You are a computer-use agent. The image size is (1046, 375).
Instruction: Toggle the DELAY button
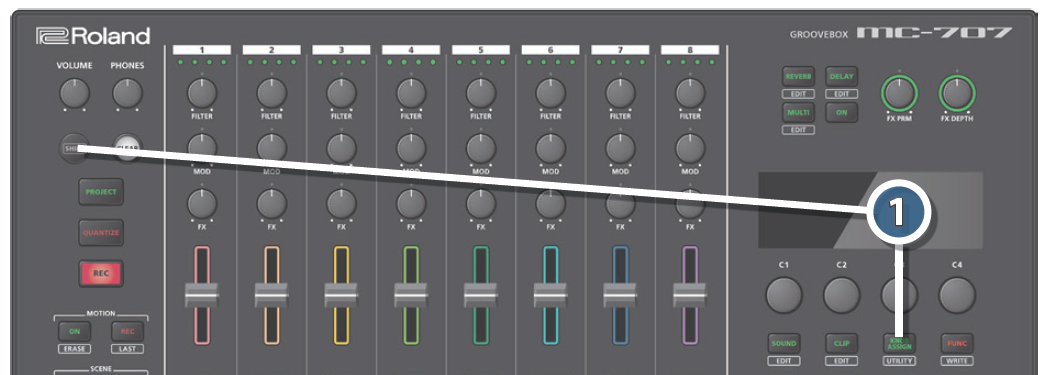tap(841, 77)
